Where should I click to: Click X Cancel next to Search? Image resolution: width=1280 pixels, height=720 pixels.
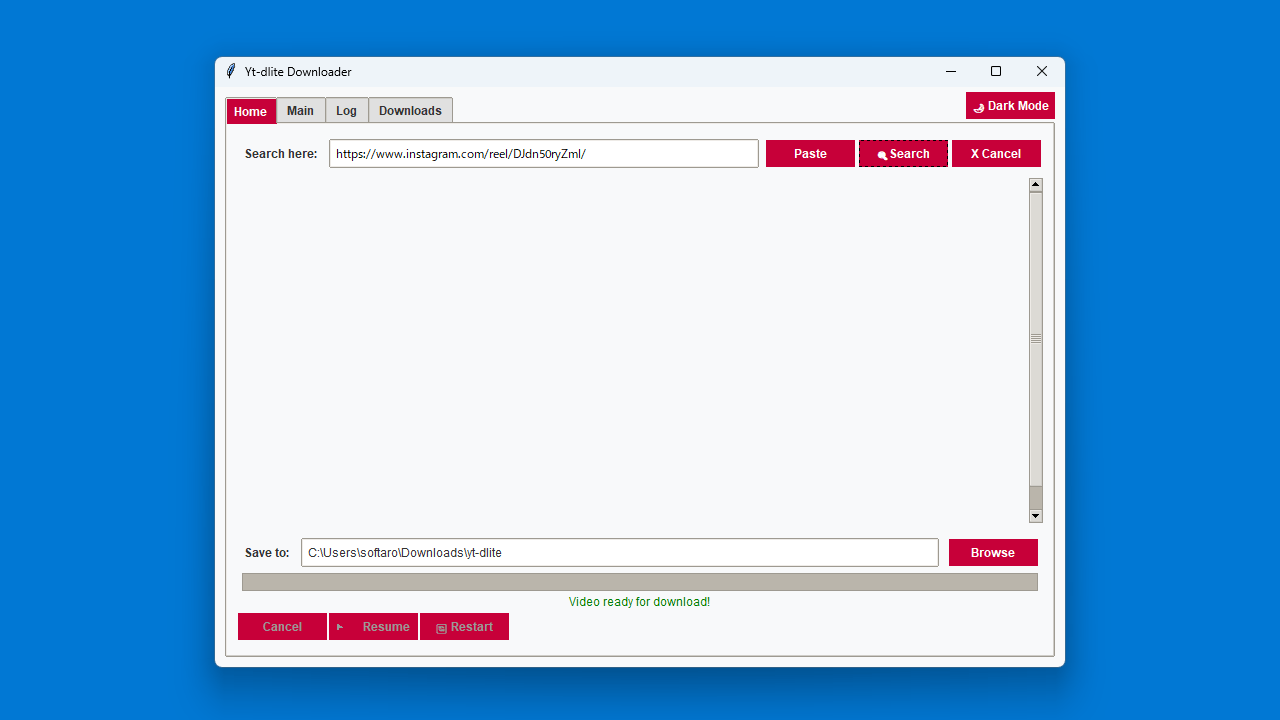tap(996, 154)
